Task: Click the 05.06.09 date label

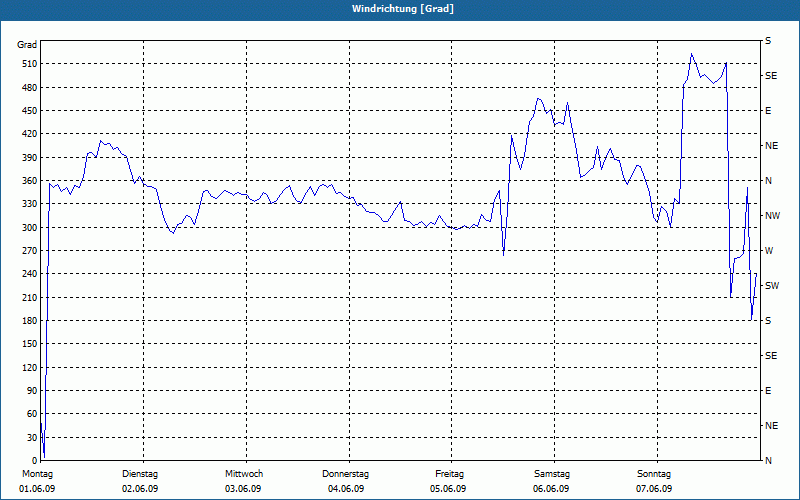Action: point(448,489)
